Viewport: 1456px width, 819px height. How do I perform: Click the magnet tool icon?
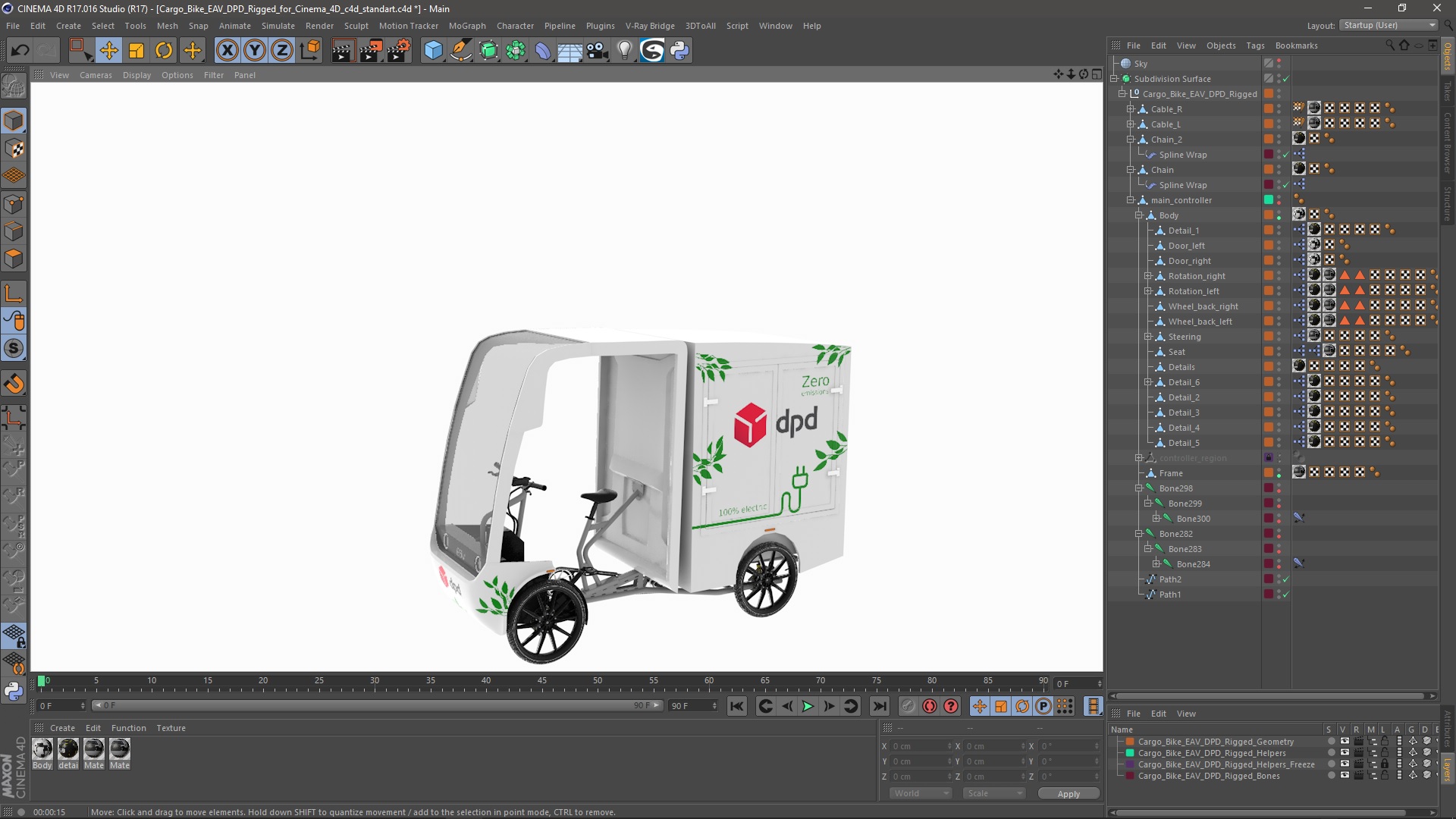coord(14,384)
